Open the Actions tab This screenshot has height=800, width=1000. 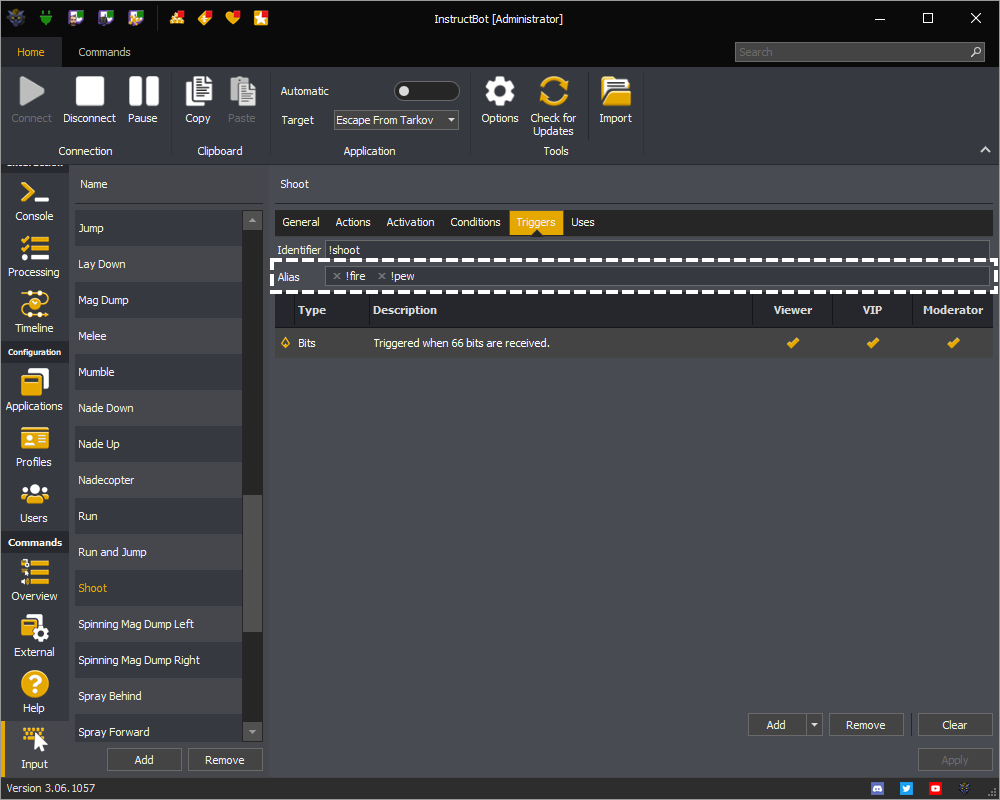click(x=353, y=222)
